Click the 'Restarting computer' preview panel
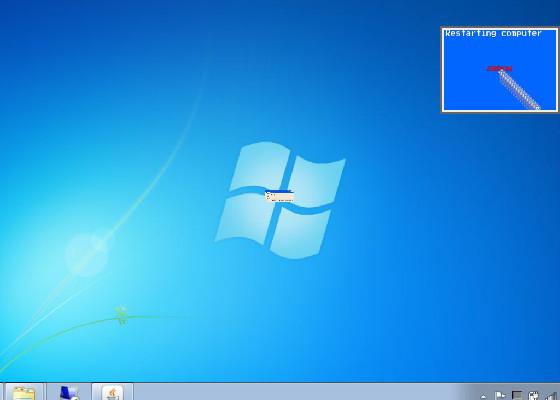The height and width of the screenshot is (400, 560). pyautogui.click(x=500, y=70)
